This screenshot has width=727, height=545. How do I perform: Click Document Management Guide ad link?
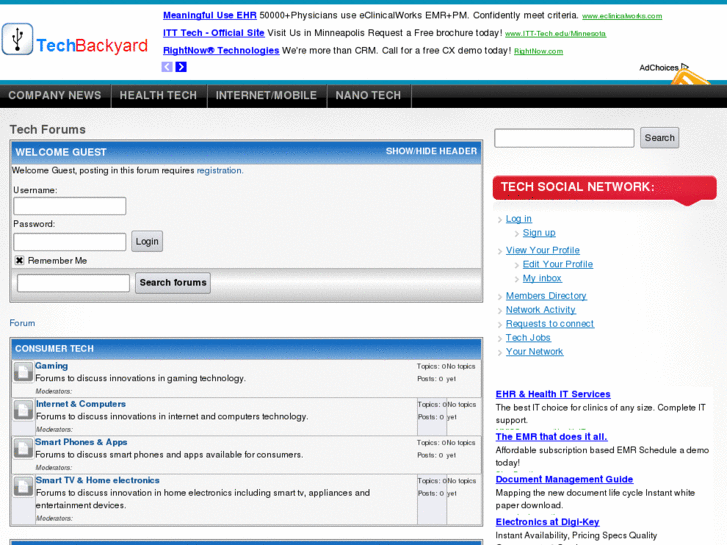pyautogui.click(x=564, y=479)
